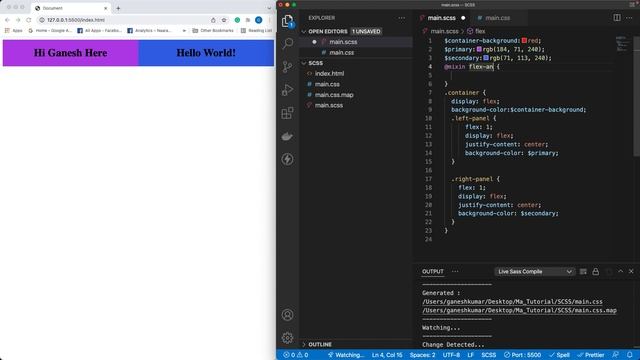Click Ln 4, Col 15 cursor position

pos(387,355)
